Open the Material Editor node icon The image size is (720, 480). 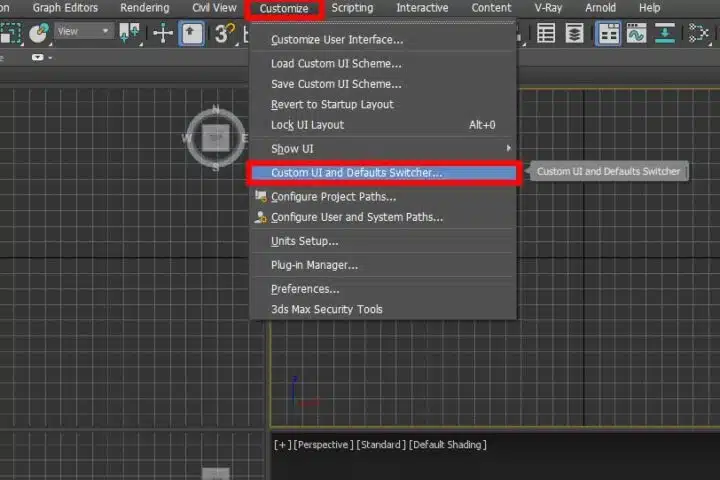pyautogui.click(x=699, y=34)
